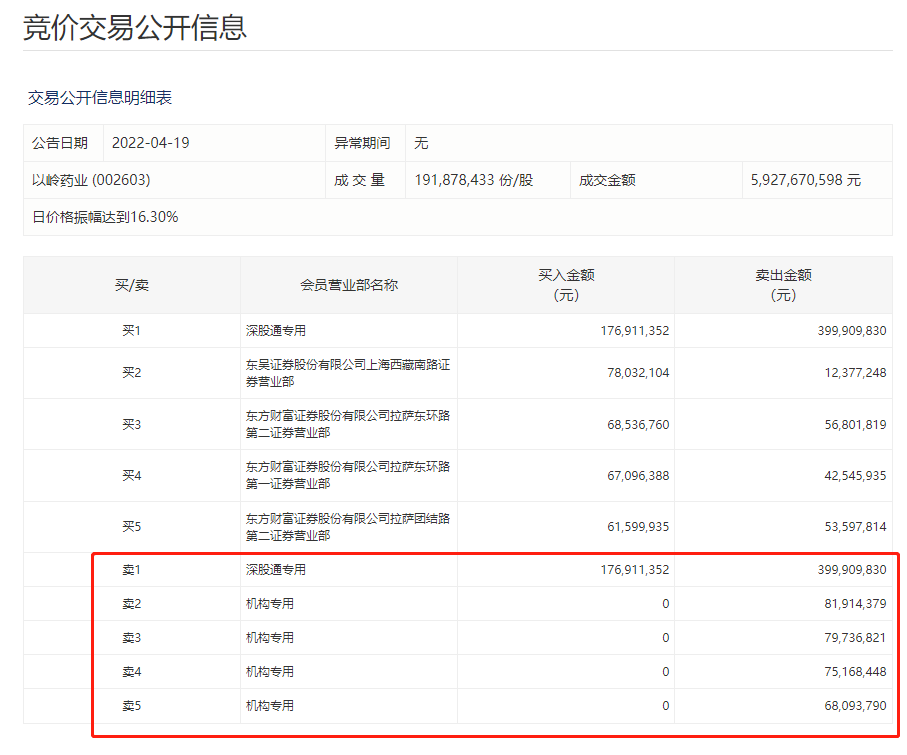Click the 成交量 value 191,878,433 份/股
The image size is (907, 755).
(474, 180)
